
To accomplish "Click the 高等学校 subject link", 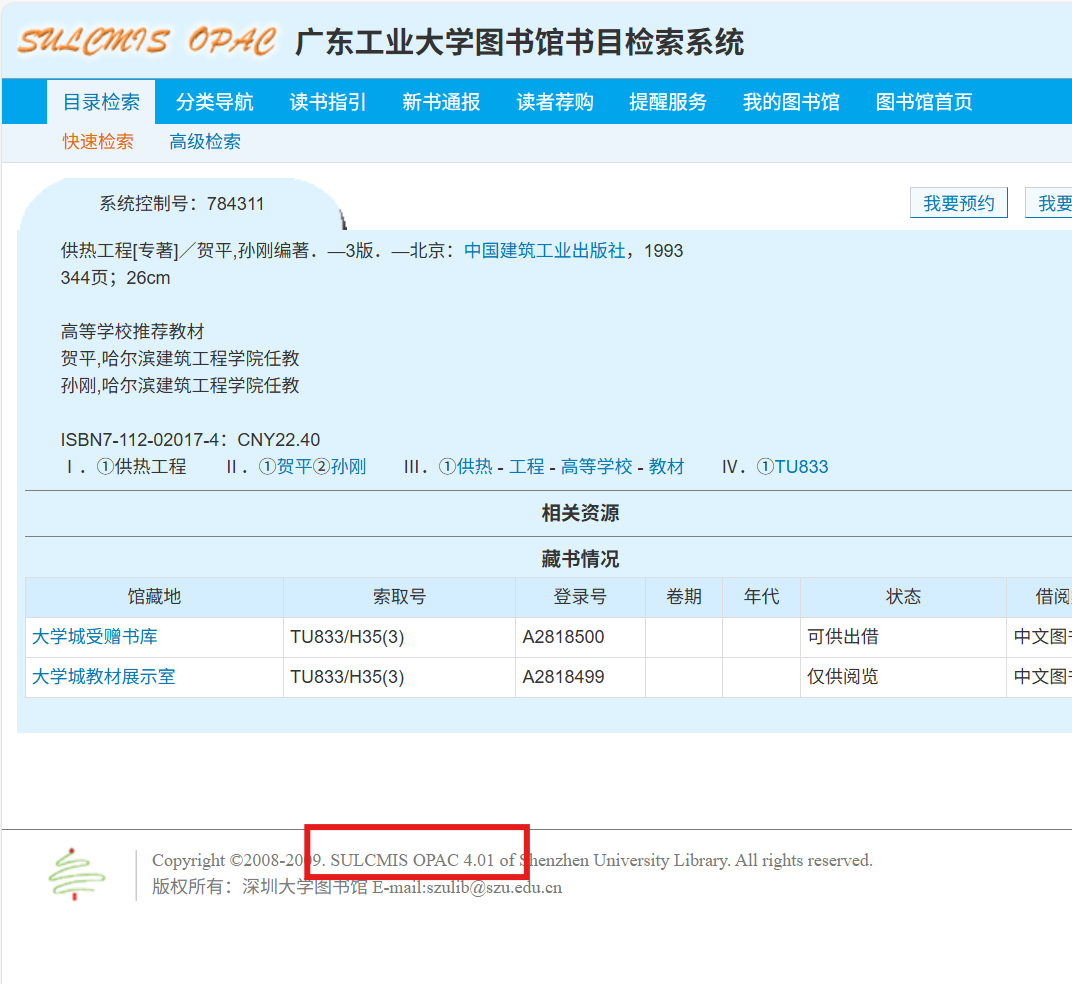I will [596, 467].
